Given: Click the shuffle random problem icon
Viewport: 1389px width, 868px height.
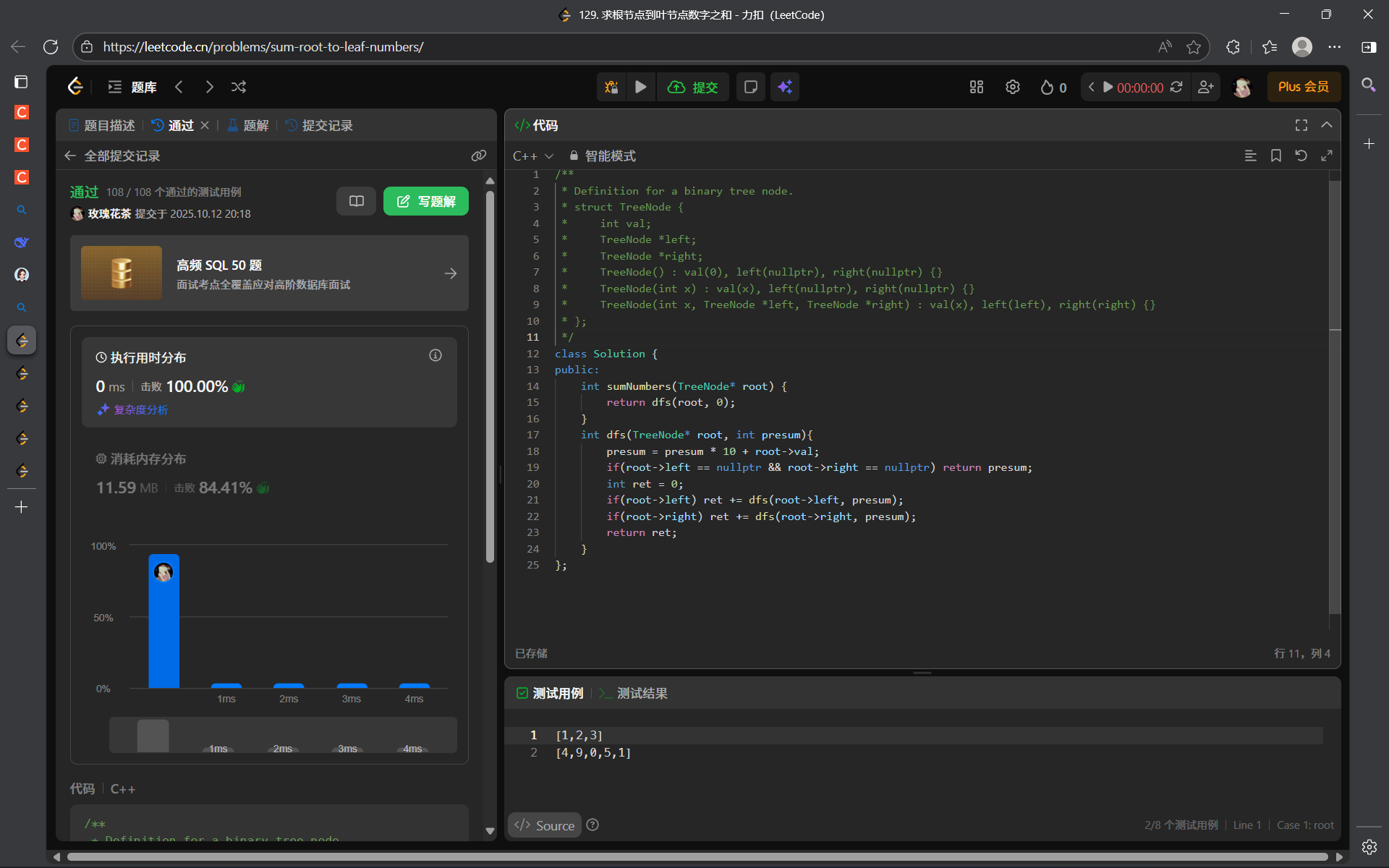Looking at the screenshot, I should coord(239,87).
